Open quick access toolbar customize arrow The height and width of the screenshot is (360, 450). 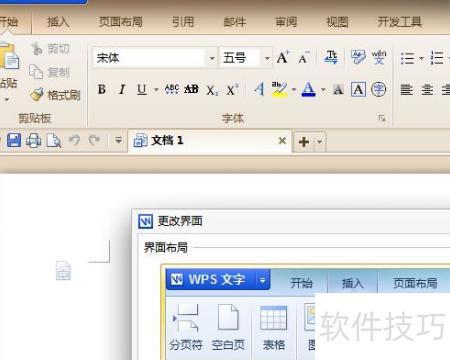coord(118,140)
